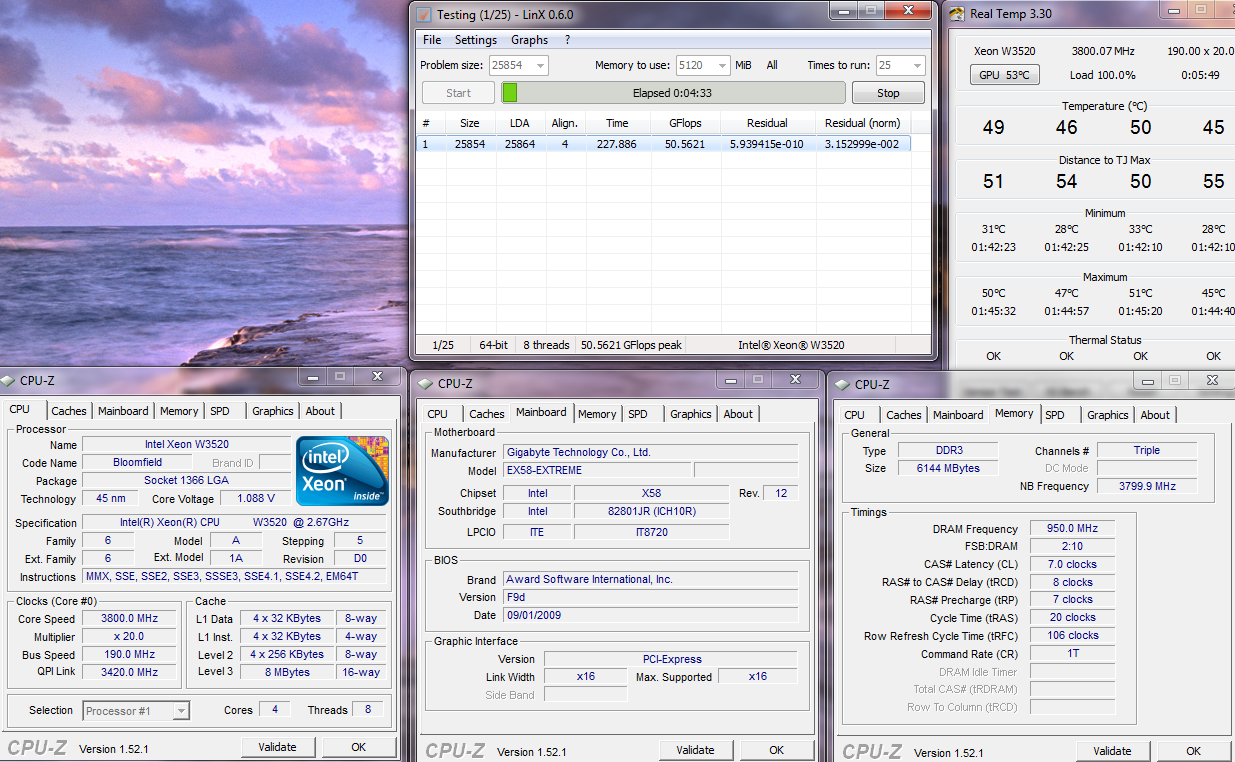
Task: Switch to SPD tab in first CPU-Z
Action: click(220, 411)
